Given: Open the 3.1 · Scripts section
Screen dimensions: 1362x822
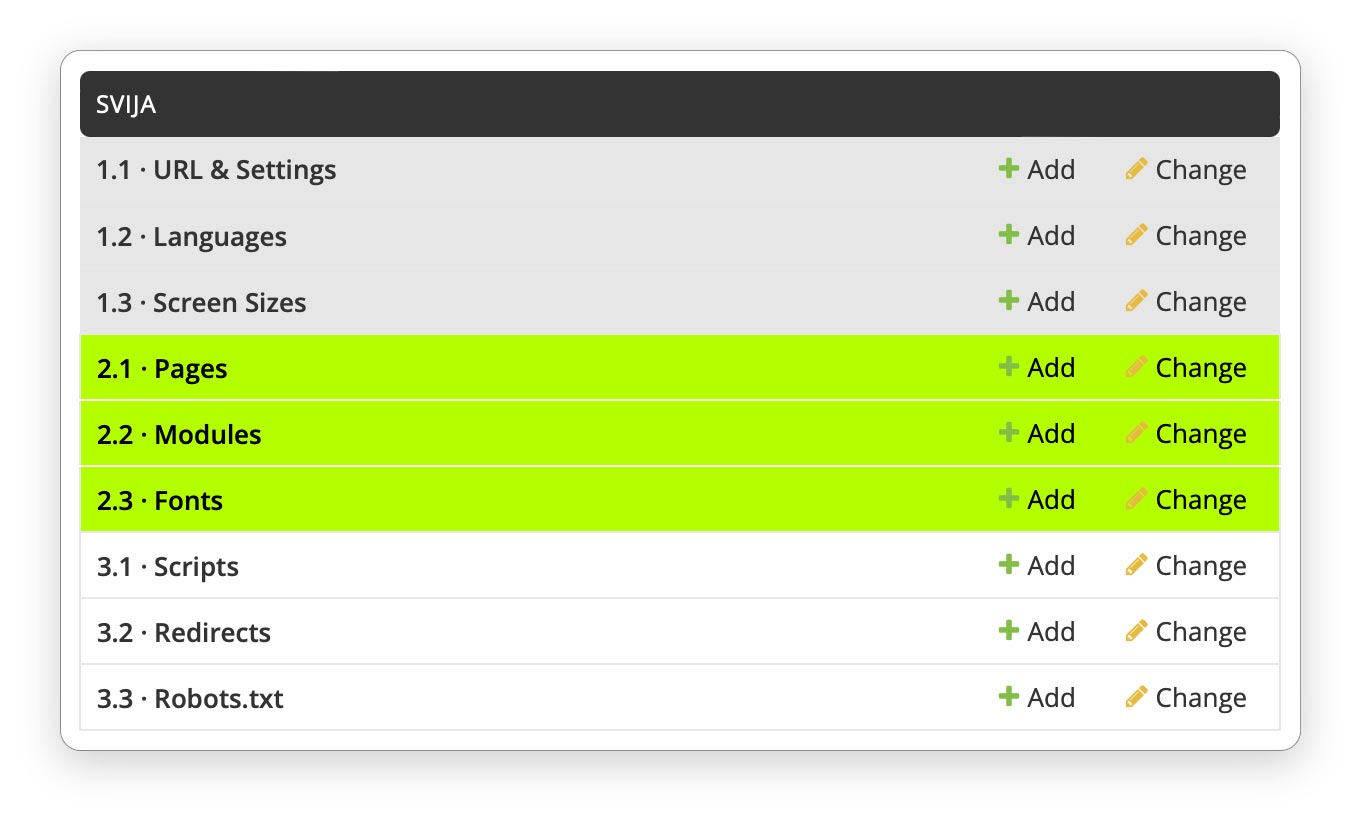Looking at the screenshot, I should click(168, 567).
